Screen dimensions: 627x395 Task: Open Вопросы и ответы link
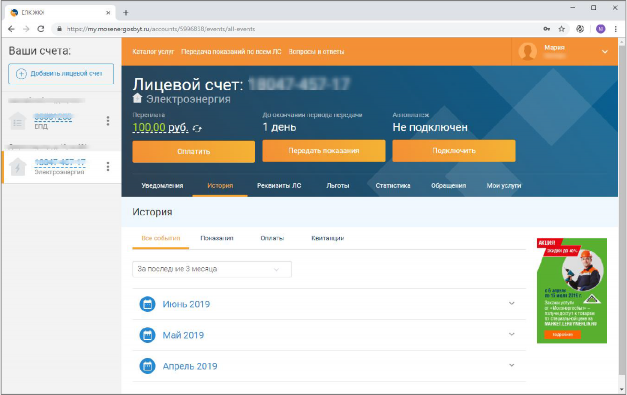(316, 52)
